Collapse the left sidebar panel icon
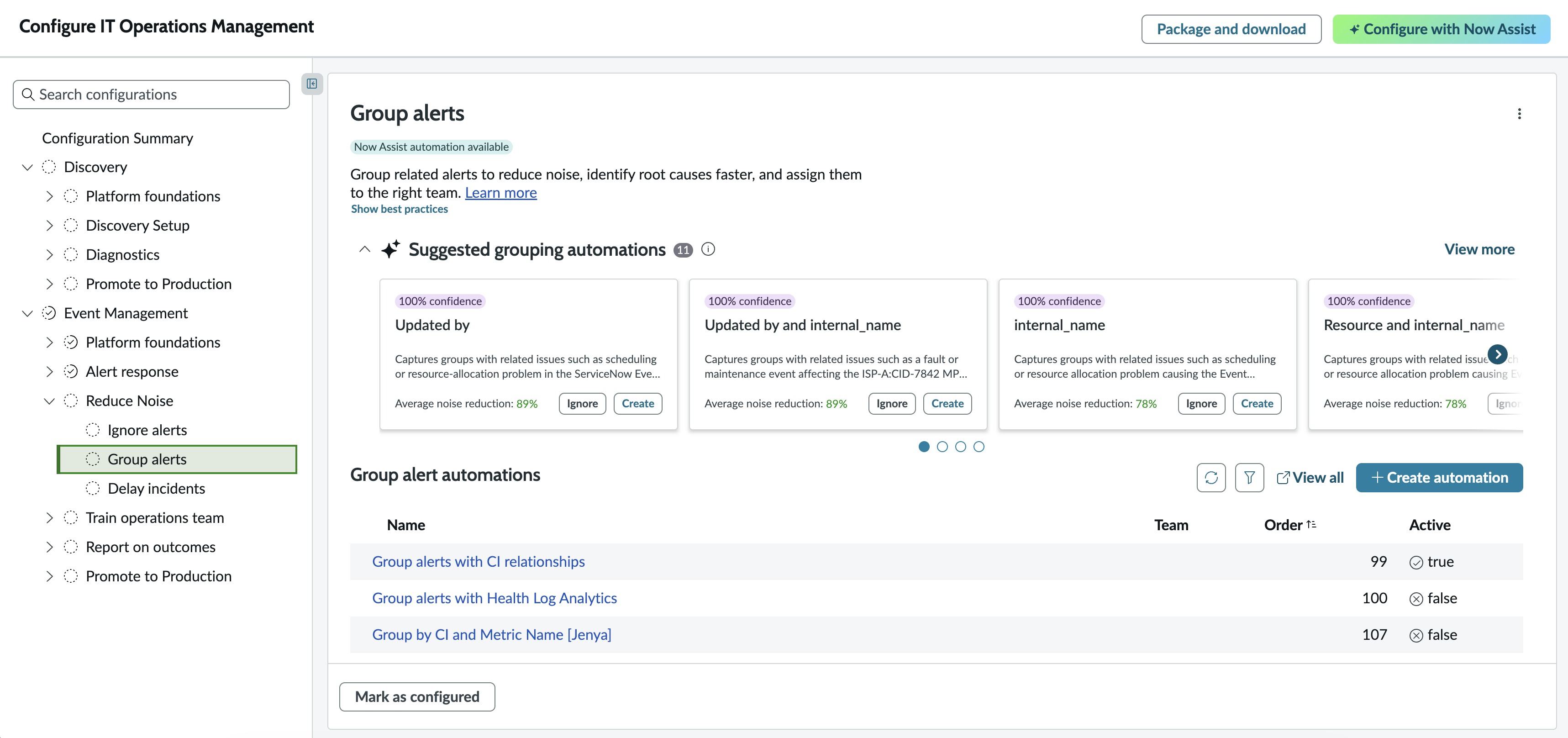This screenshot has width=1568, height=738. pyautogui.click(x=312, y=84)
